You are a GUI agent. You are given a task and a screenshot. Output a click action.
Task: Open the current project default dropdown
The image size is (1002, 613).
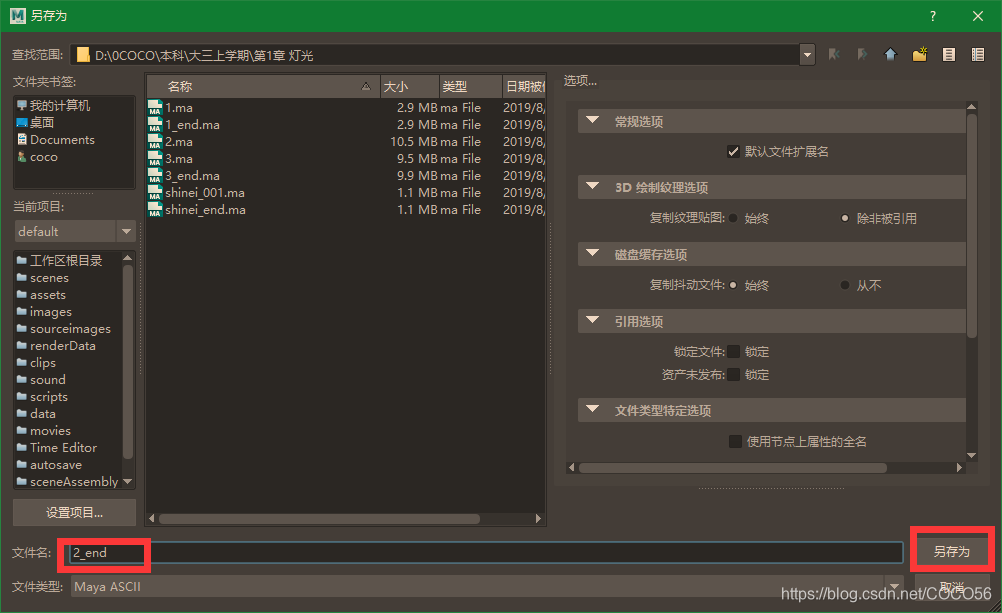tap(126, 231)
